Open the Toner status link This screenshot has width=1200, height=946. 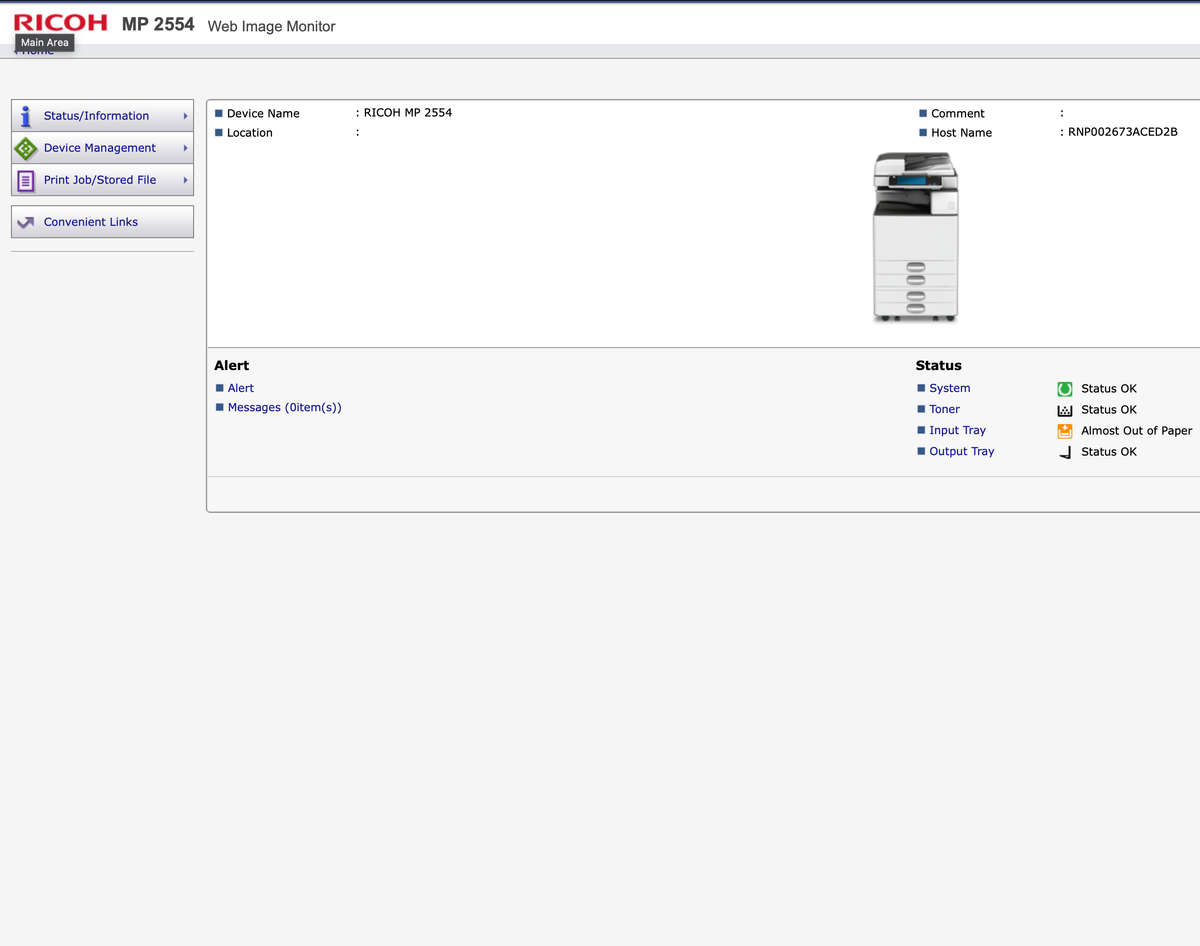944,409
